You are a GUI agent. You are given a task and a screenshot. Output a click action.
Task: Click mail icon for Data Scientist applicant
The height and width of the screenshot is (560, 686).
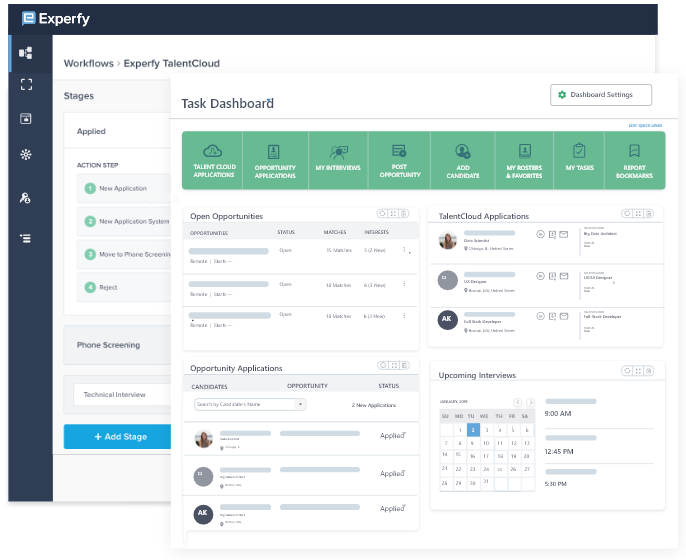coord(564,234)
